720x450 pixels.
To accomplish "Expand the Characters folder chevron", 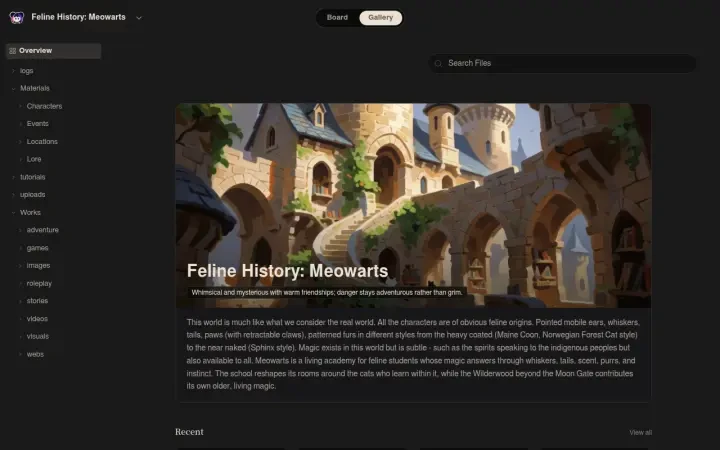I will click(20, 106).
